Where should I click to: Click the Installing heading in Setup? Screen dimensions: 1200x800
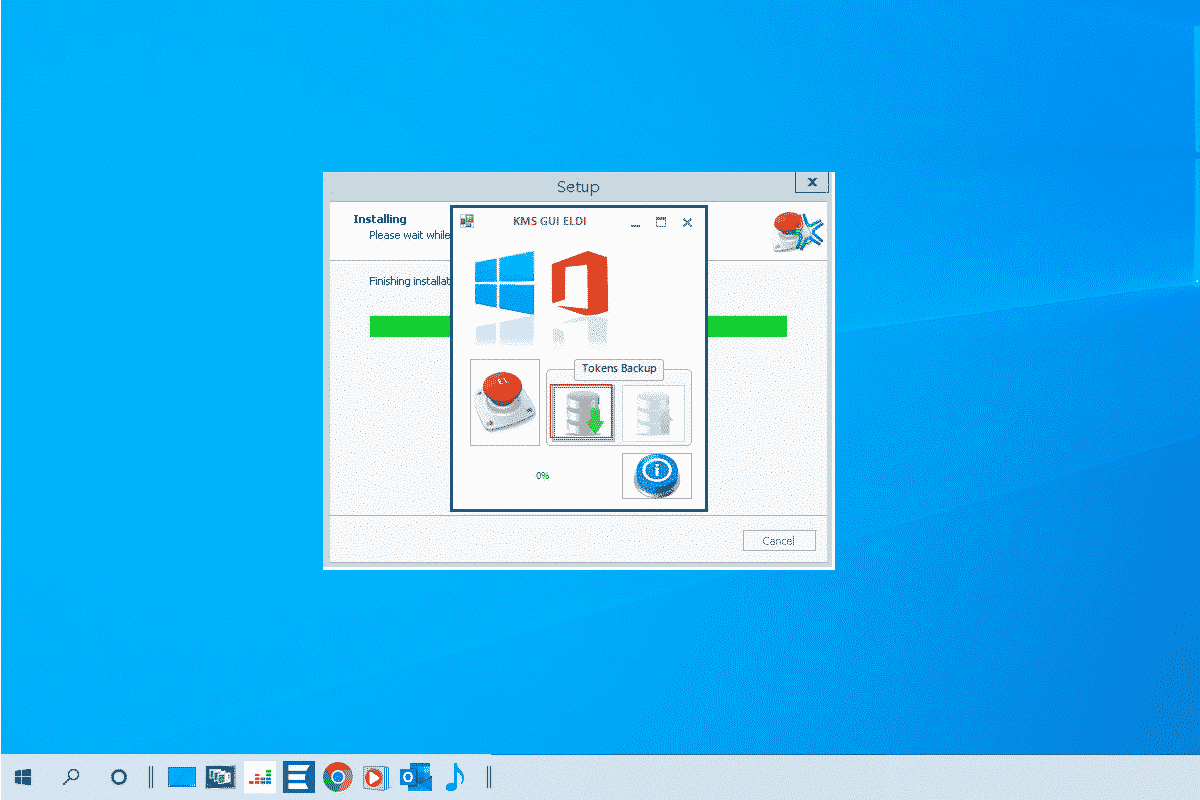(380, 219)
